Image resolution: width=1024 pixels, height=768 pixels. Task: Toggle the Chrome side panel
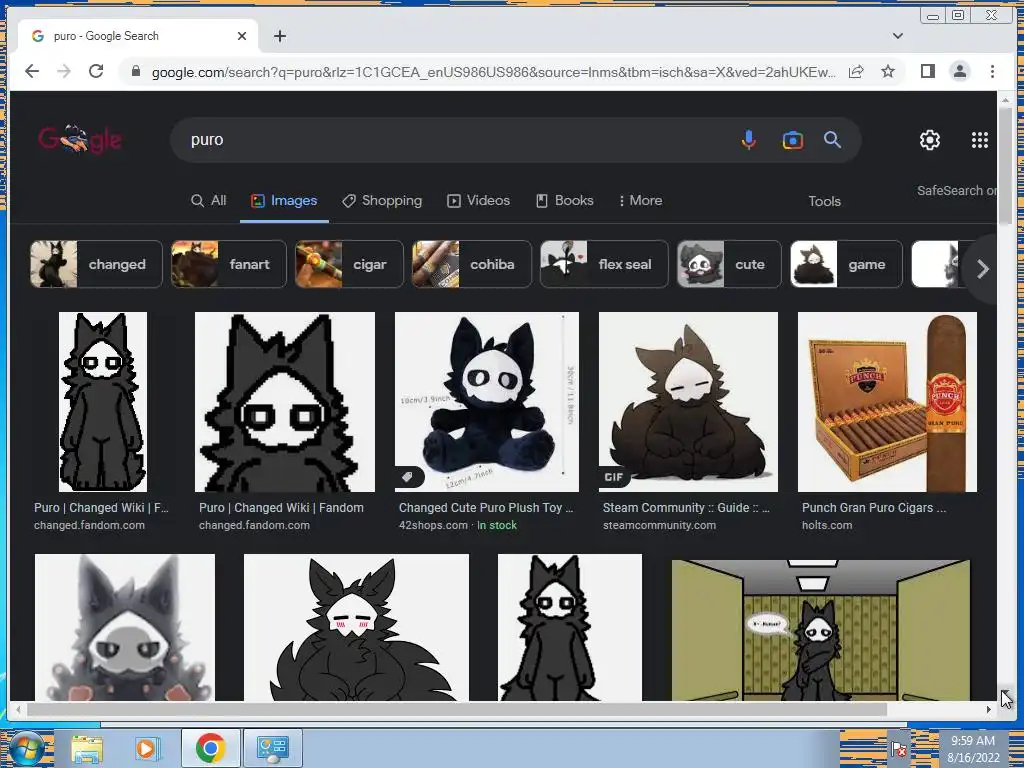927,71
